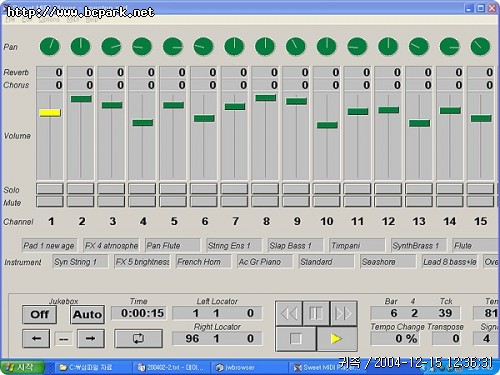Toggle the loop repeat button
This screenshot has width=500, height=375.
tap(138, 338)
